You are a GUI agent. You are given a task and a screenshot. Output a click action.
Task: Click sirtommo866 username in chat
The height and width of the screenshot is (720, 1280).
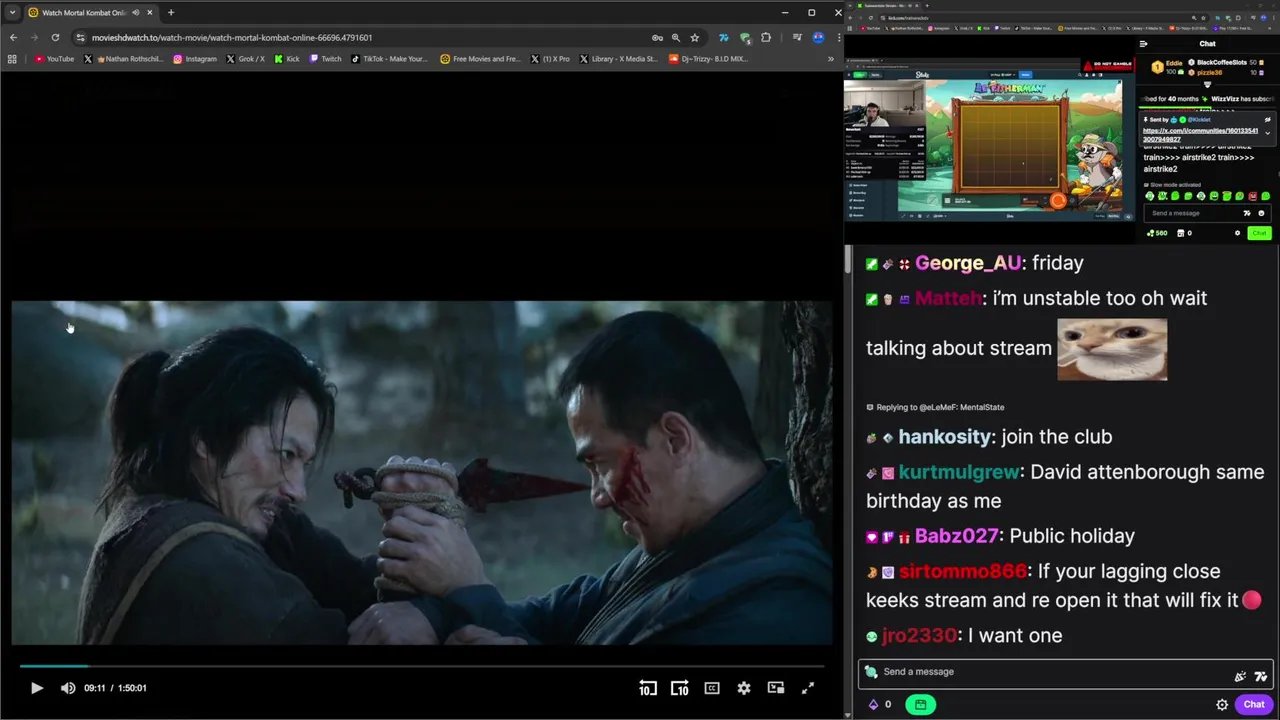click(x=963, y=571)
